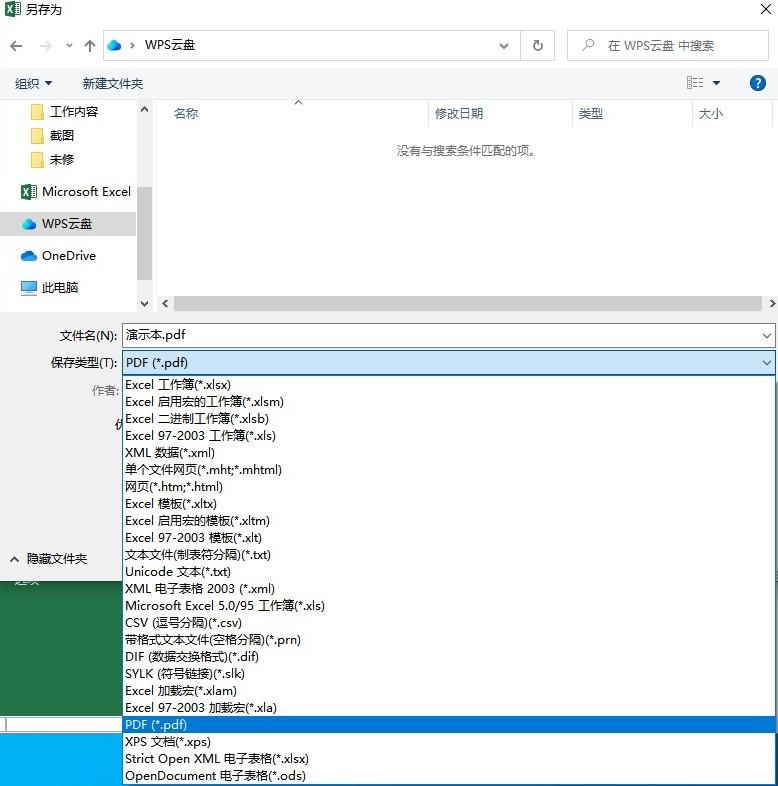Viewport: 778px width, 786px height.
Task: Go back with the left arrow
Action: click(x=16, y=46)
